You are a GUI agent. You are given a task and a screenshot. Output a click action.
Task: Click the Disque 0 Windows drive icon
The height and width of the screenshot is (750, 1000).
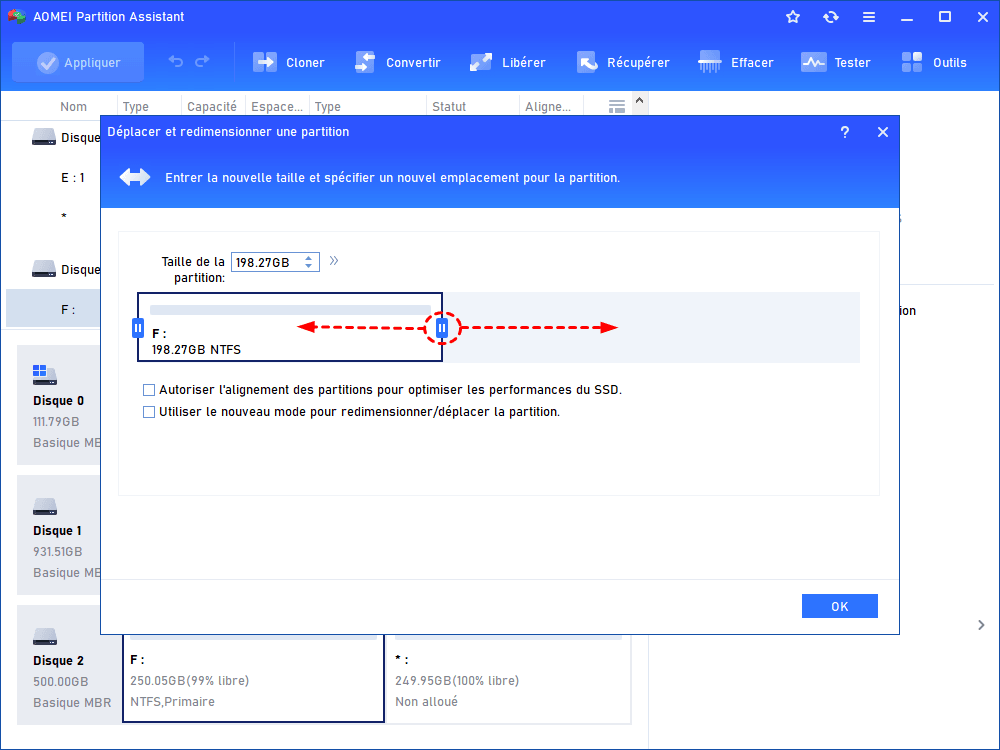coord(45,375)
